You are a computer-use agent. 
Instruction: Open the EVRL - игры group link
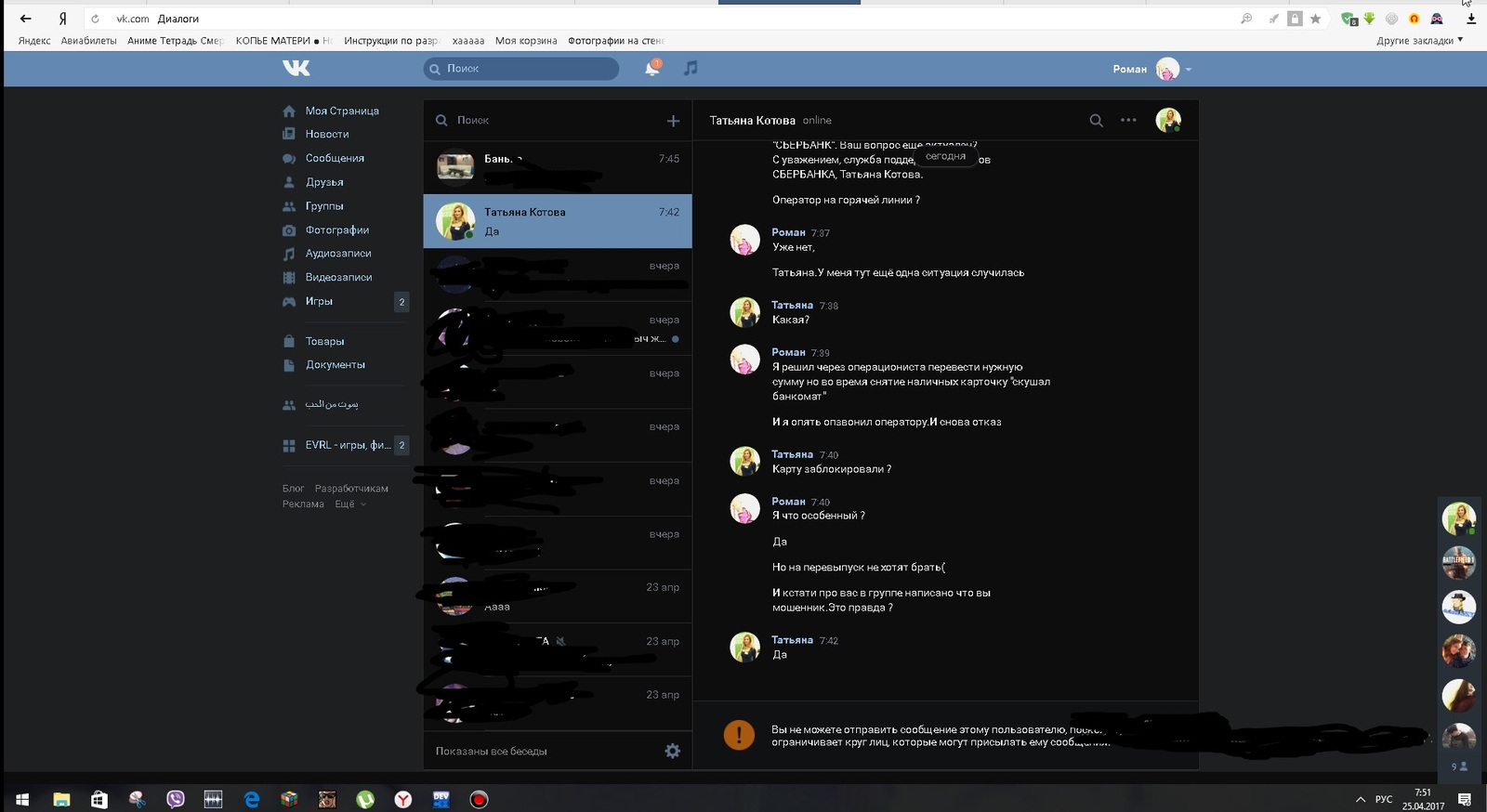coord(347,445)
